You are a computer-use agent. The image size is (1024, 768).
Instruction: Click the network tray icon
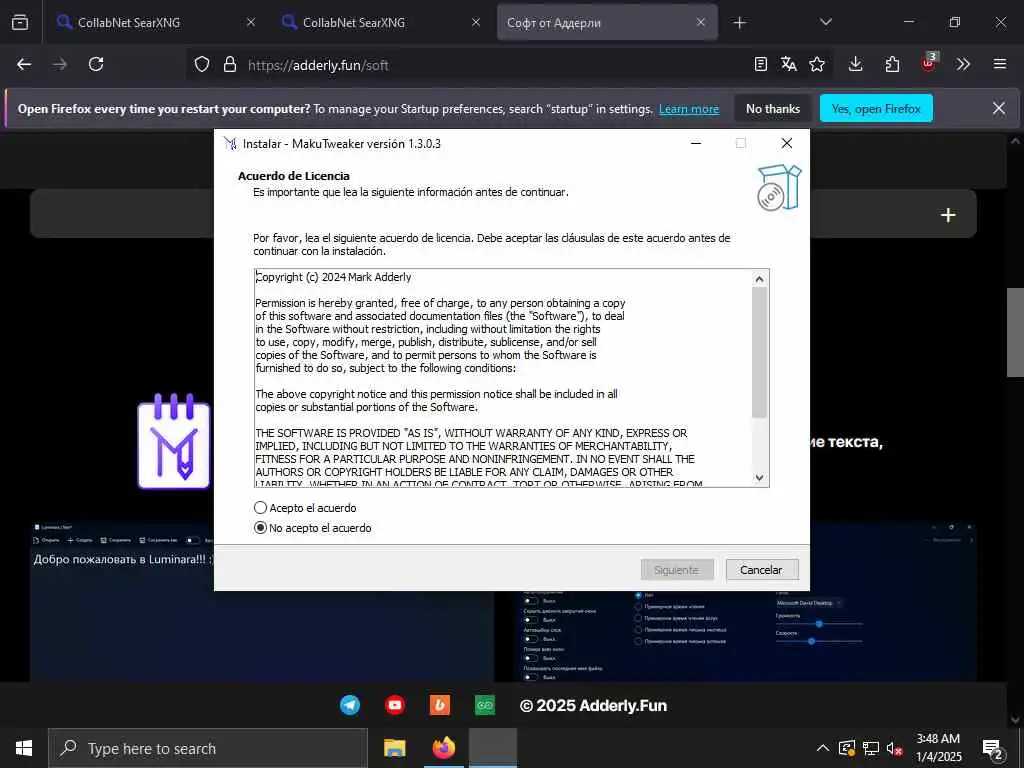[871, 748]
